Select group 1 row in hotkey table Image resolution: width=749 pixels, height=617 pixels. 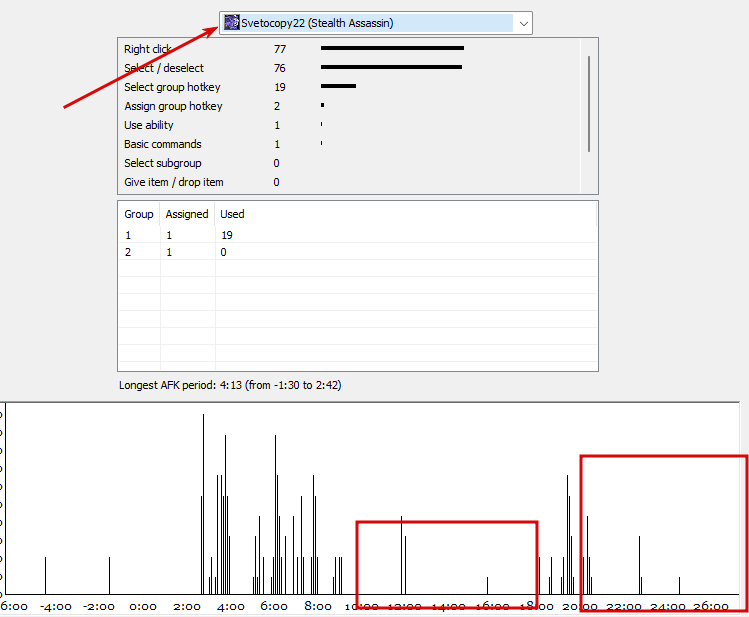[358, 235]
